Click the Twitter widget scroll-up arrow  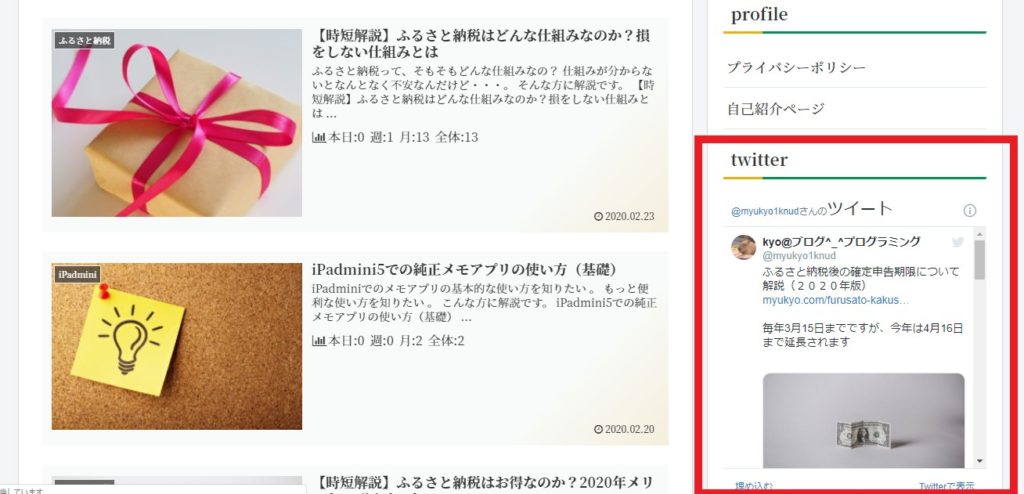point(979,234)
